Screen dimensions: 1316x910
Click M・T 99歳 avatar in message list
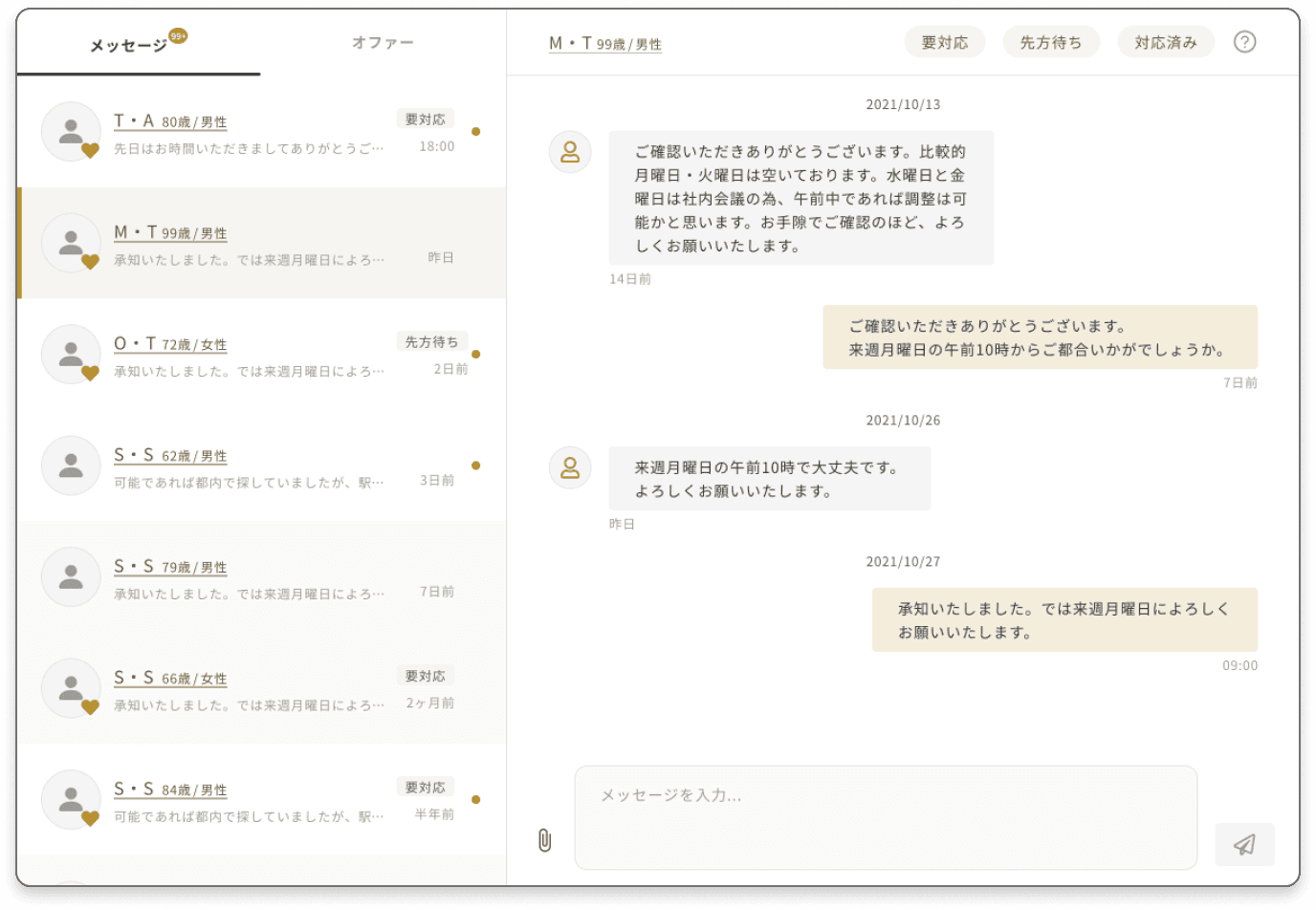71,243
